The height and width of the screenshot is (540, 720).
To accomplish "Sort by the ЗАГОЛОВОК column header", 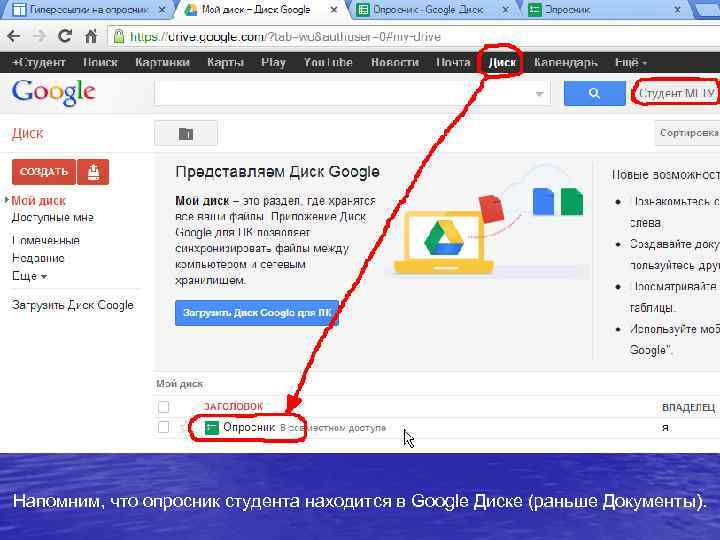I will coord(233,406).
